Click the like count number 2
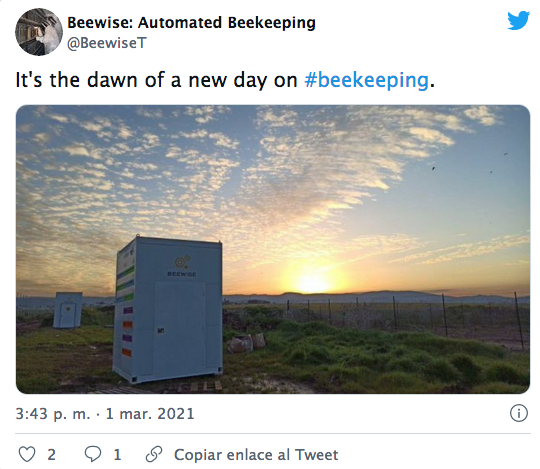540x469 pixels. [51, 455]
